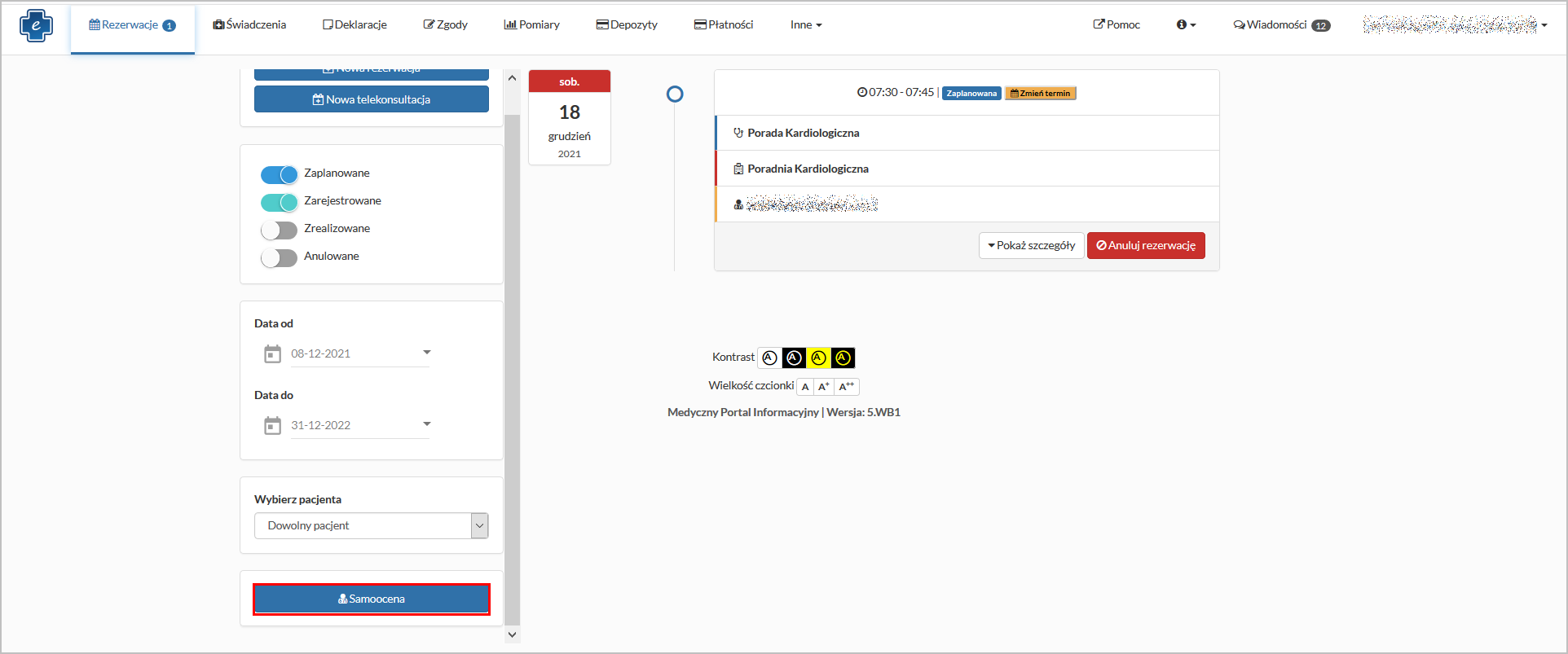Click the calendar icon beside Data od
This screenshot has width=1568, height=654.
tap(272, 354)
